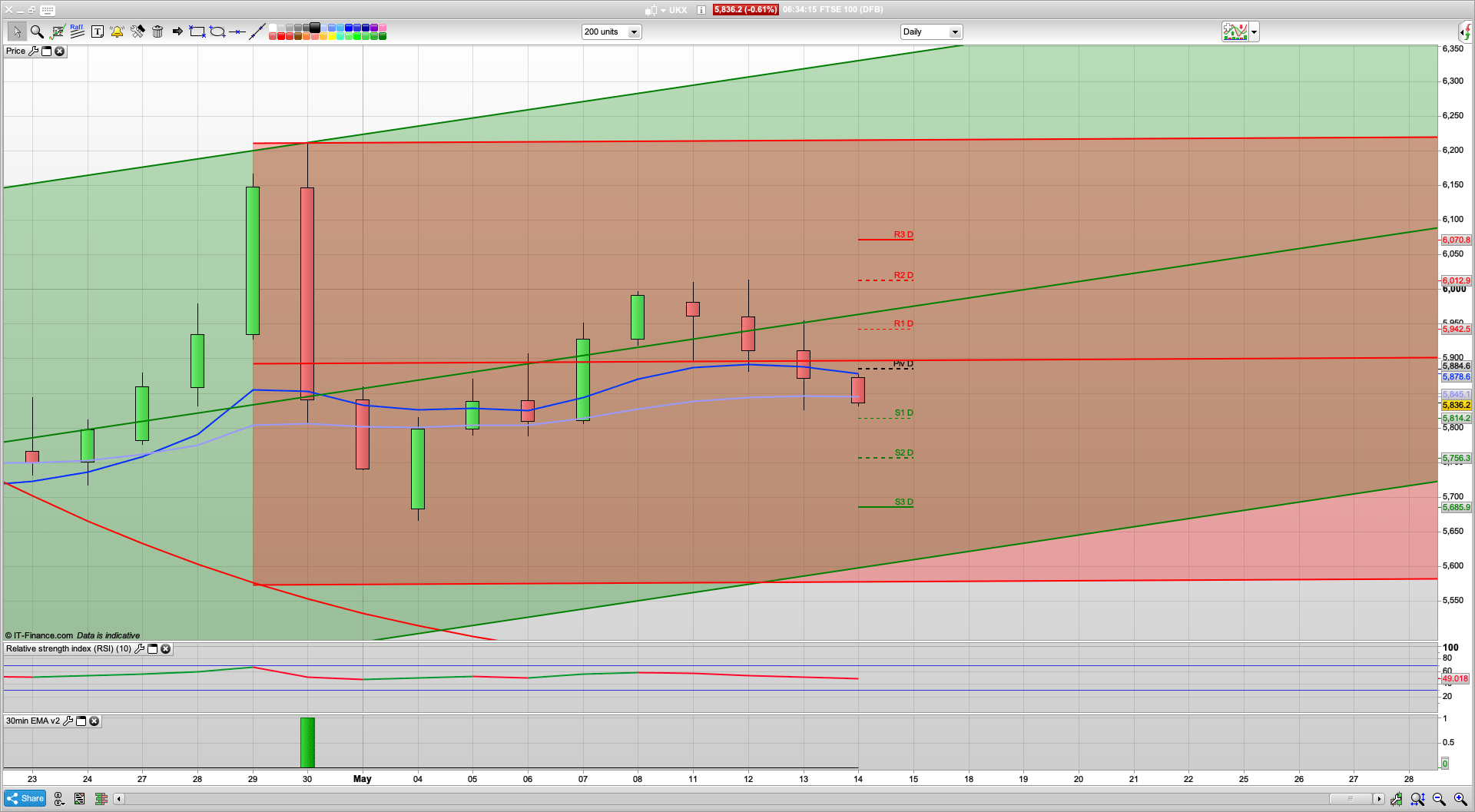
Task: Maximize the RSI indicator panel
Action: tap(152, 649)
